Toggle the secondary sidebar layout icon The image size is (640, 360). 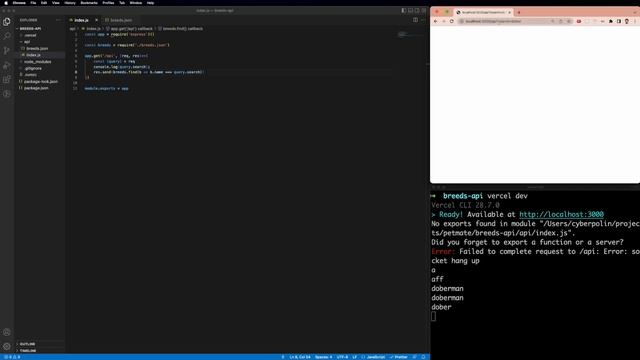click(x=417, y=11)
